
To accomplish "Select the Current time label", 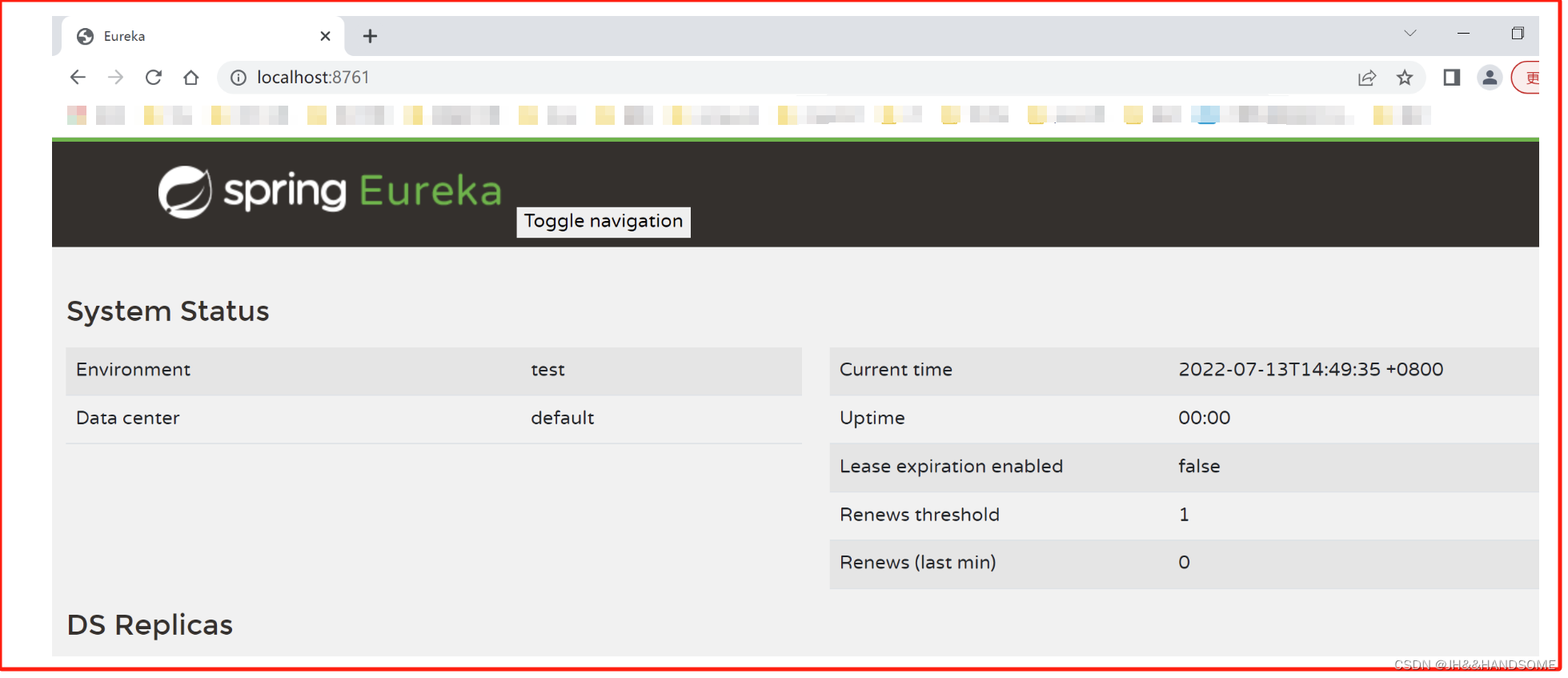I will (896, 370).
